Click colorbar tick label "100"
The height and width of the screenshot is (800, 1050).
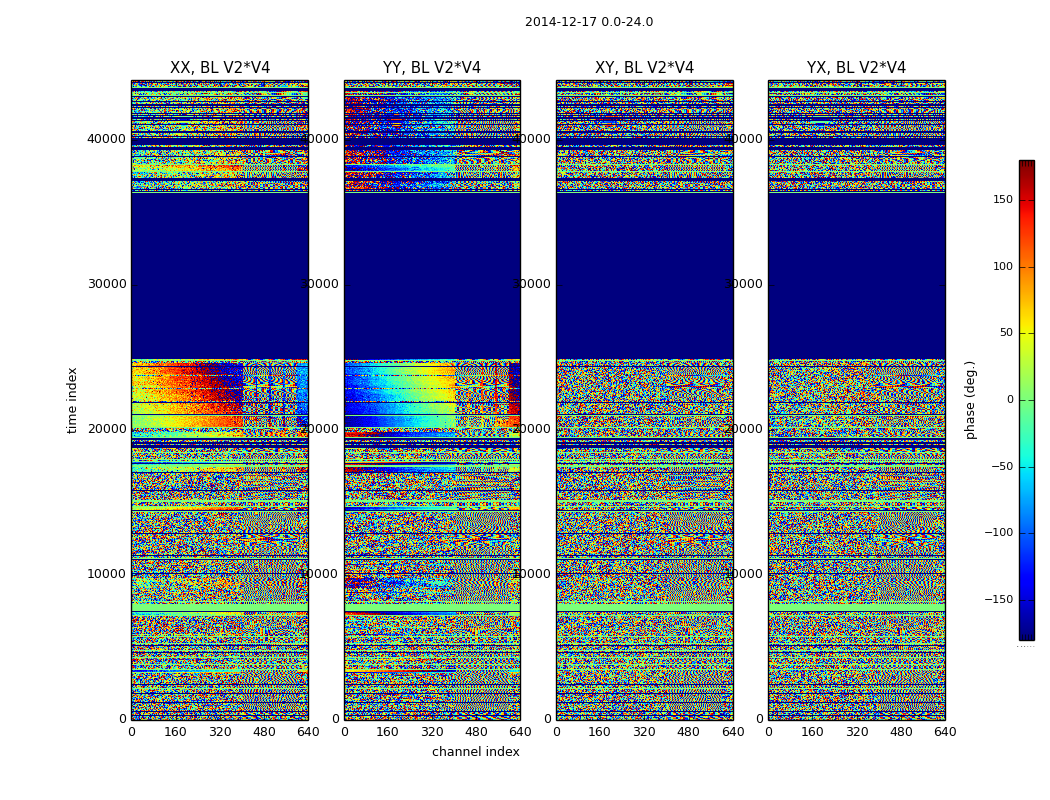tap(1003, 266)
